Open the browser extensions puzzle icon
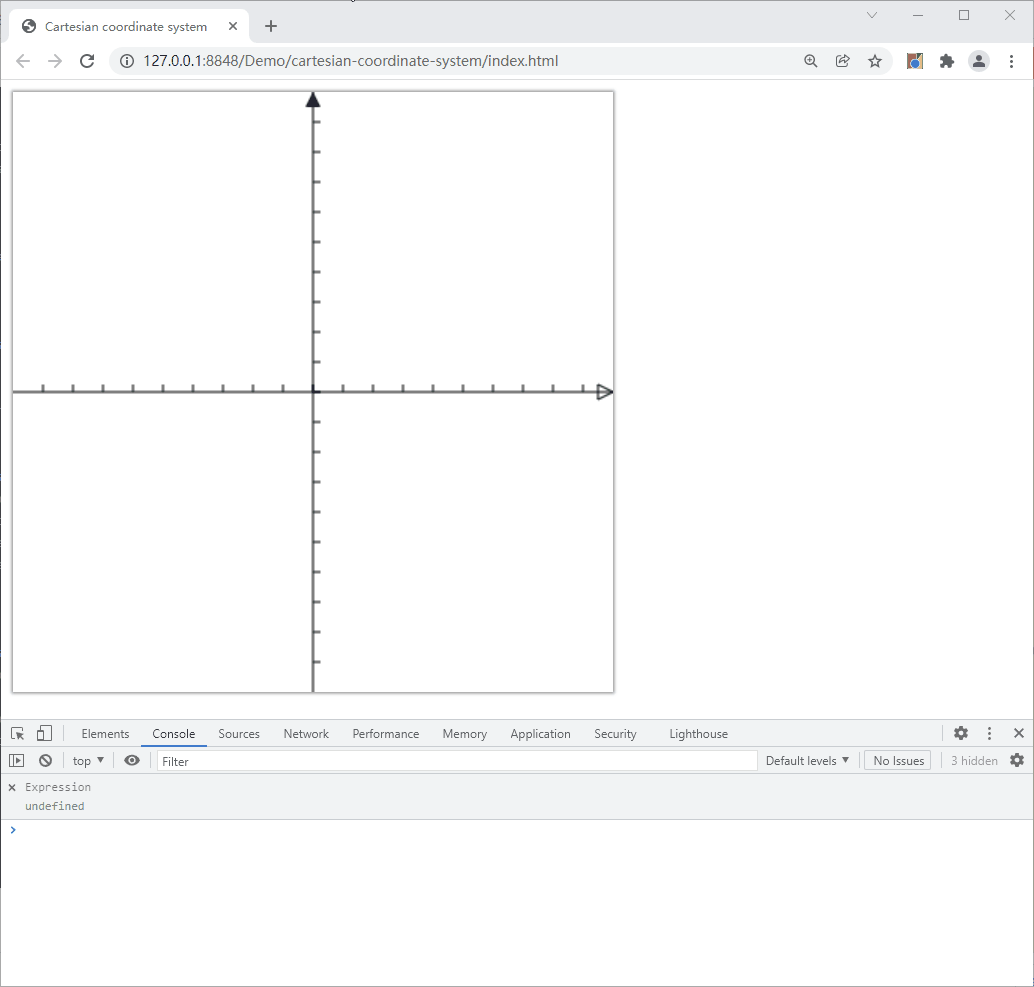The height and width of the screenshot is (987, 1034). (946, 61)
